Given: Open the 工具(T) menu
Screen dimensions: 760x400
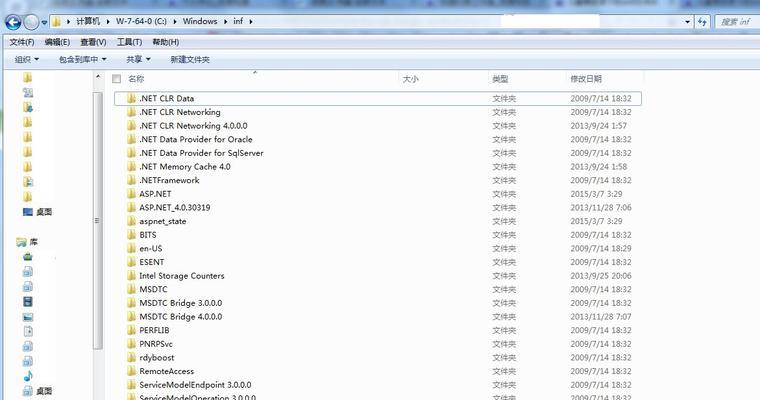Looking at the screenshot, I should coord(129,42).
